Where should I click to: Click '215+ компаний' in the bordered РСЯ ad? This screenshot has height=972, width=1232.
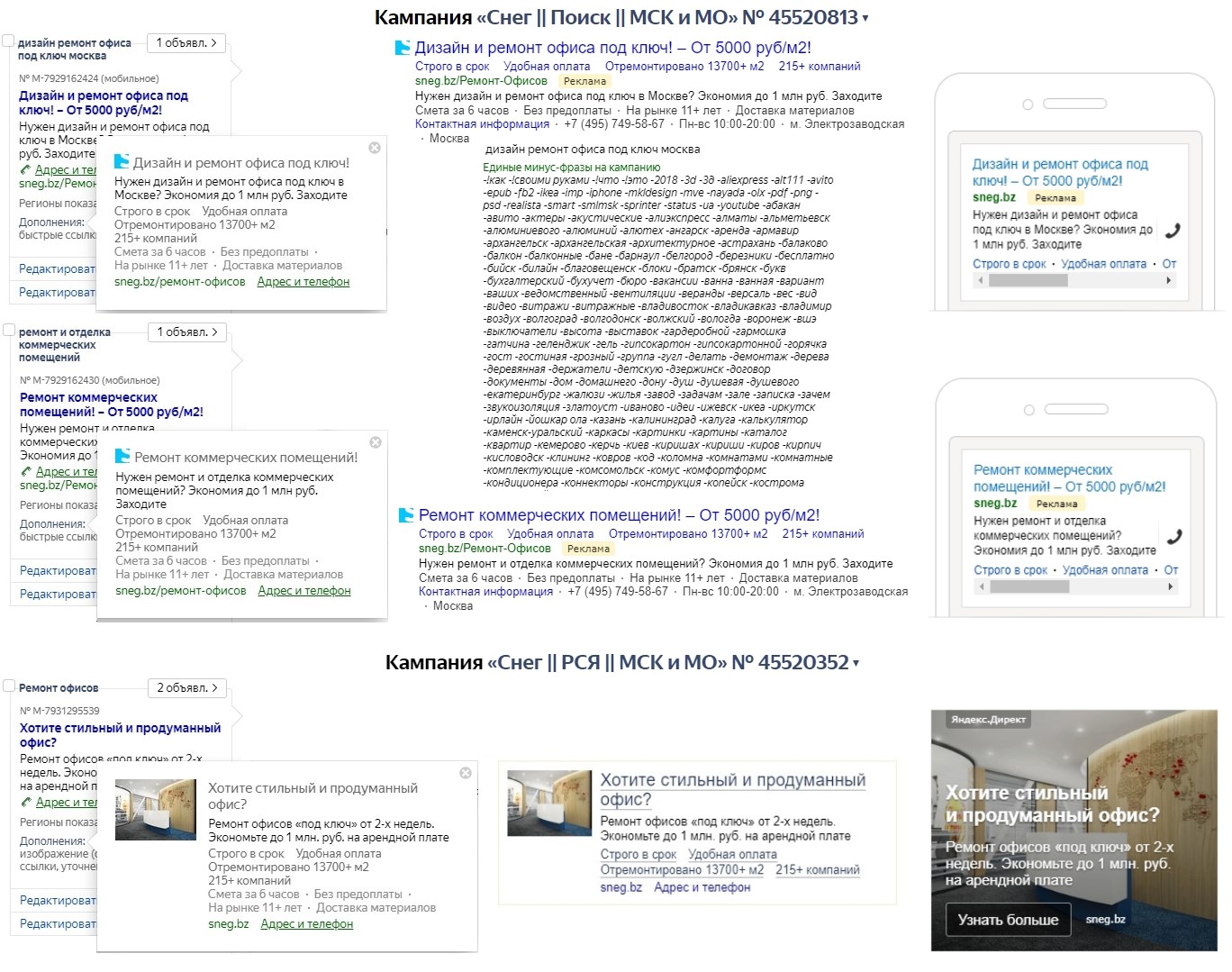(x=818, y=870)
